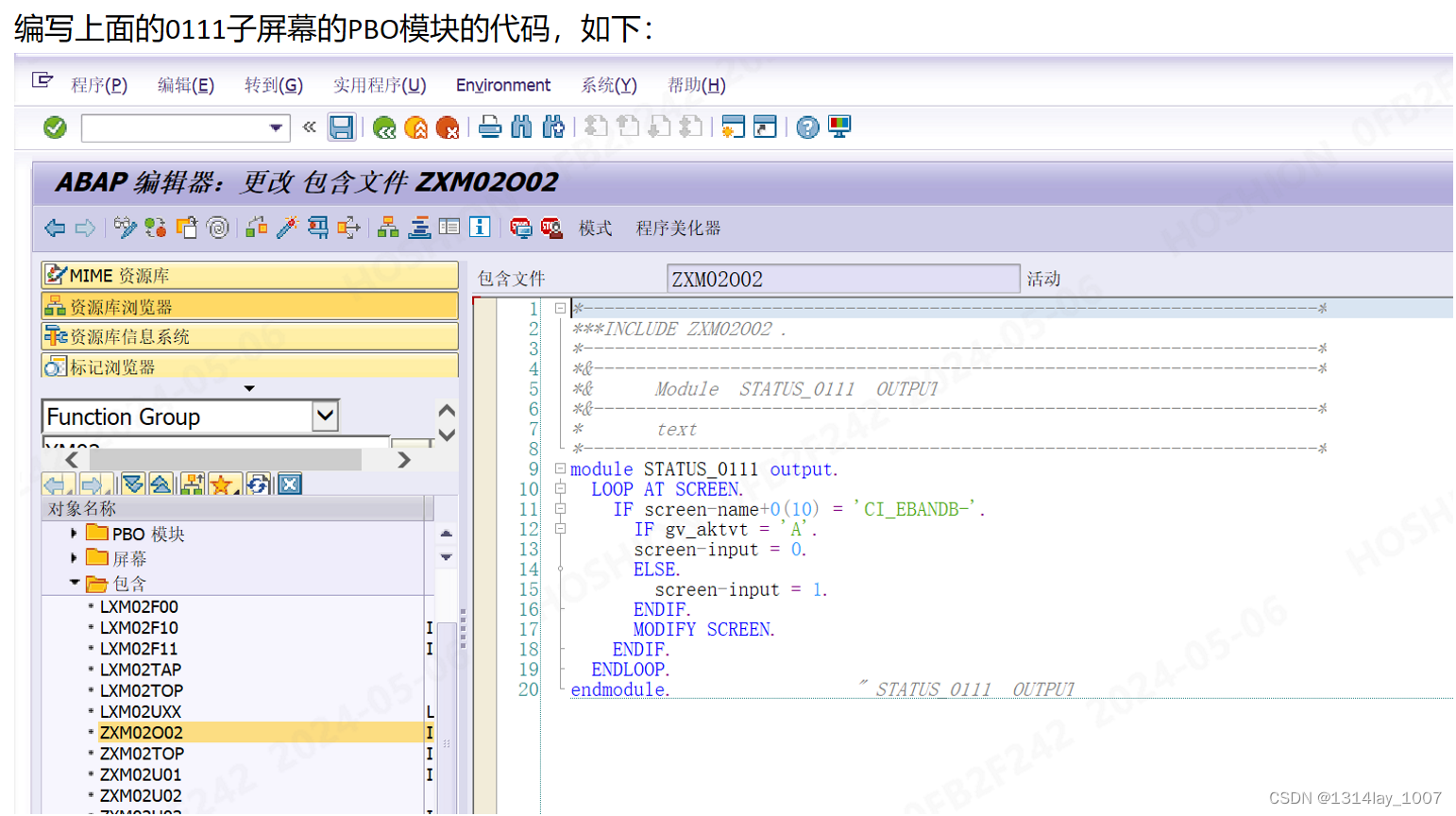Expand the PBO 模块 folder node

[74, 534]
